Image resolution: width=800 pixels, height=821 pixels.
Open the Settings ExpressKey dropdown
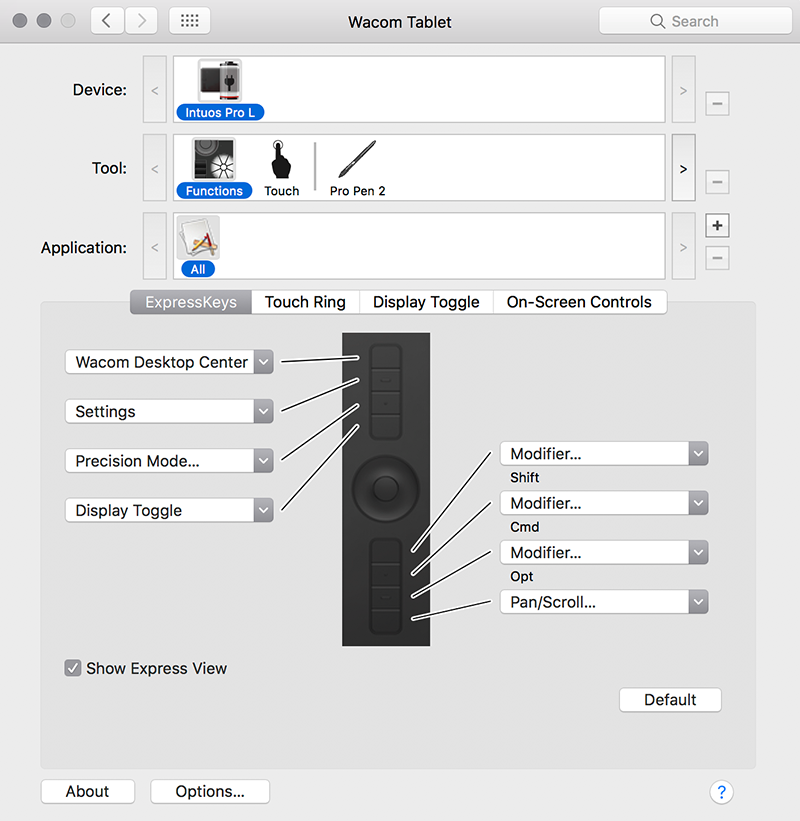coord(169,411)
